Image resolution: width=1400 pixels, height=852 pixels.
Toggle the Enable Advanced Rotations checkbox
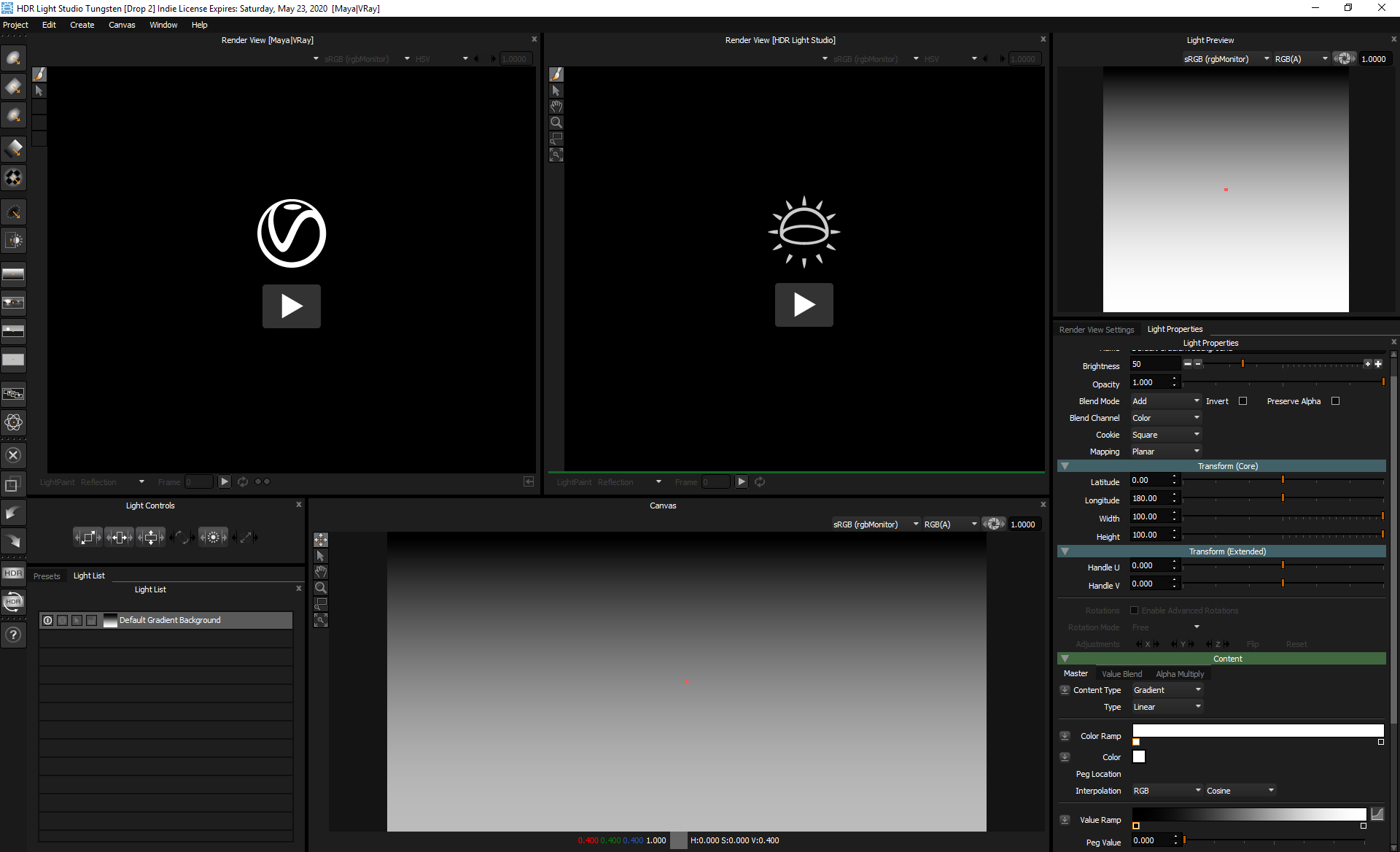[1134, 611]
